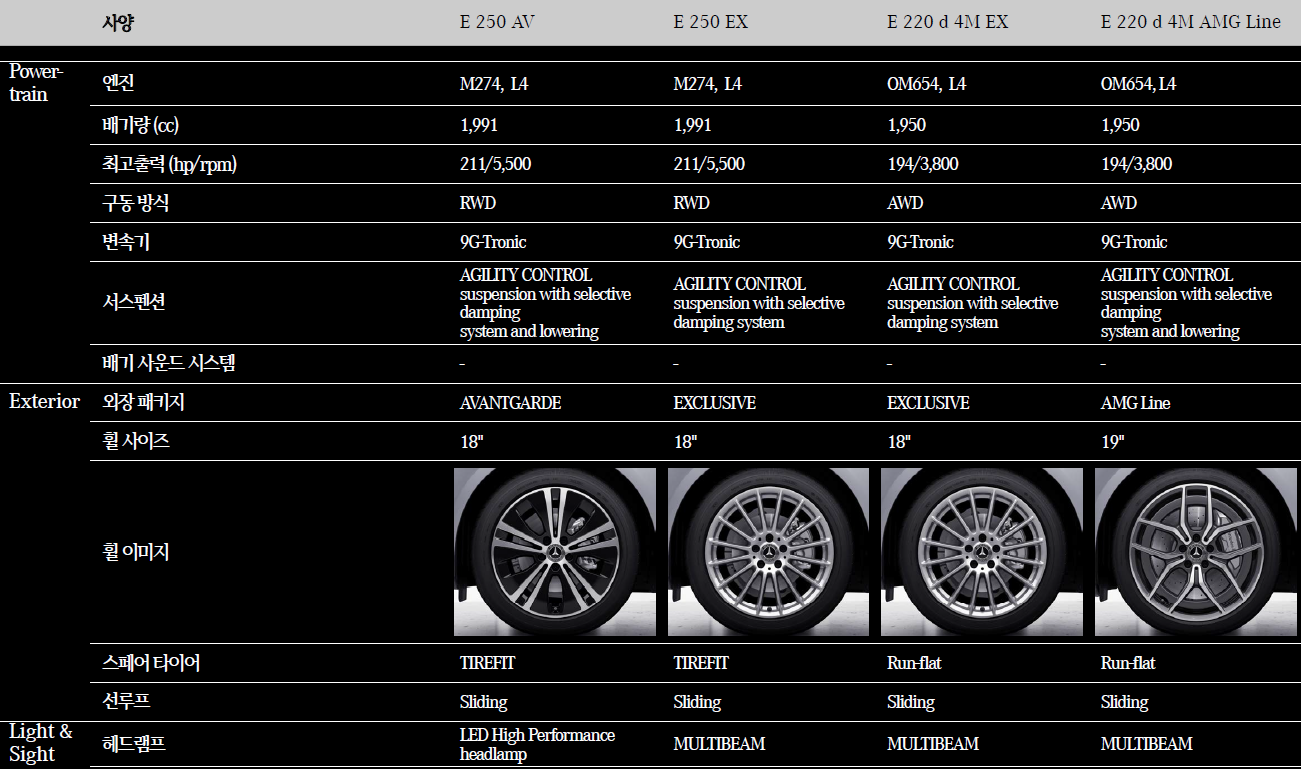This screenshot has width=1301, height=769.
Task: Click the 'Light & Sight' section label
Action: click(41, 743)
